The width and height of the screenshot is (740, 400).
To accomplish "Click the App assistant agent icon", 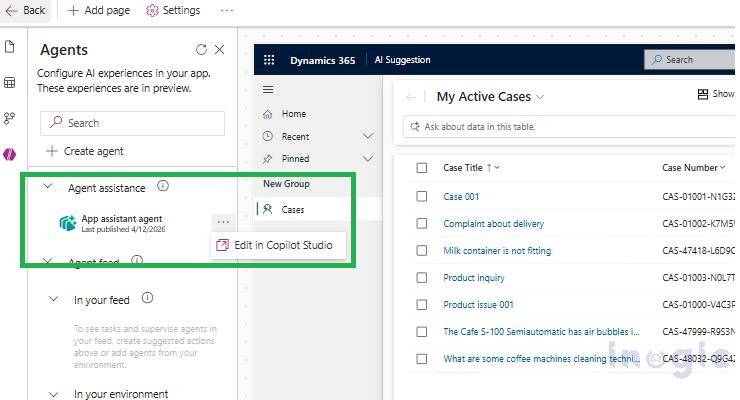I will click(68, 223).
